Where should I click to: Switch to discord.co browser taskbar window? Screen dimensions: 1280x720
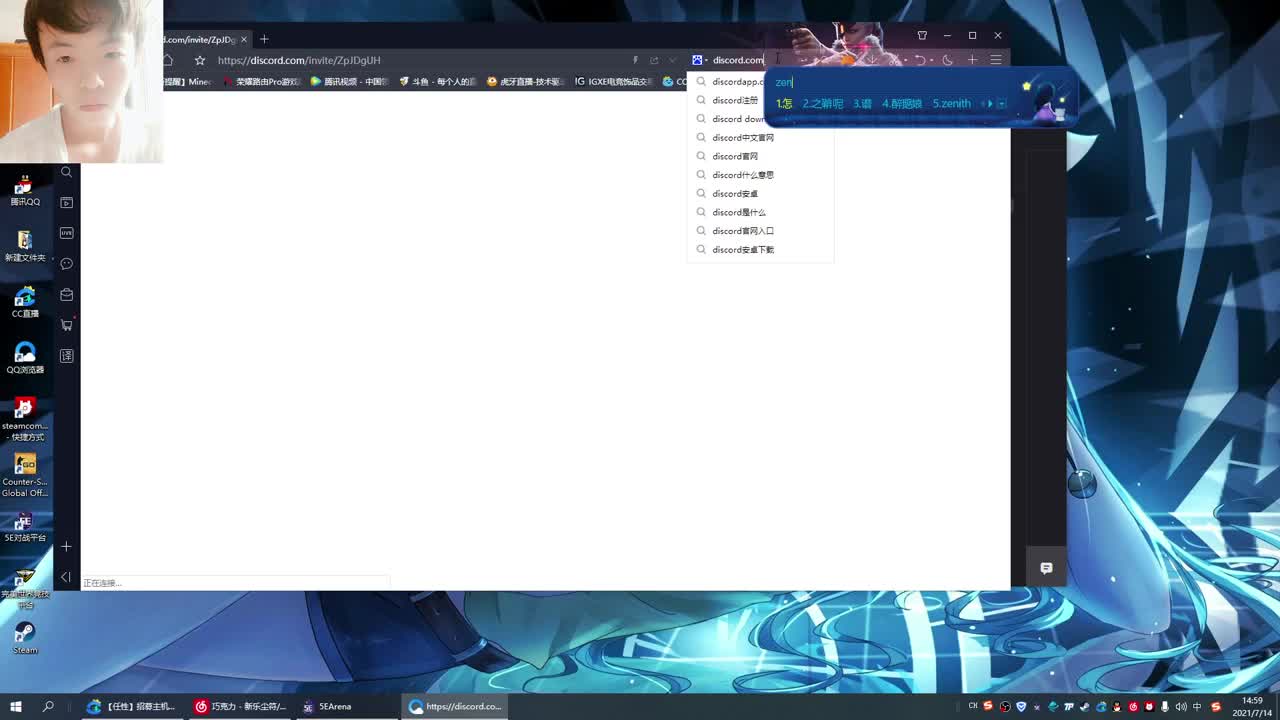point(456,706)
